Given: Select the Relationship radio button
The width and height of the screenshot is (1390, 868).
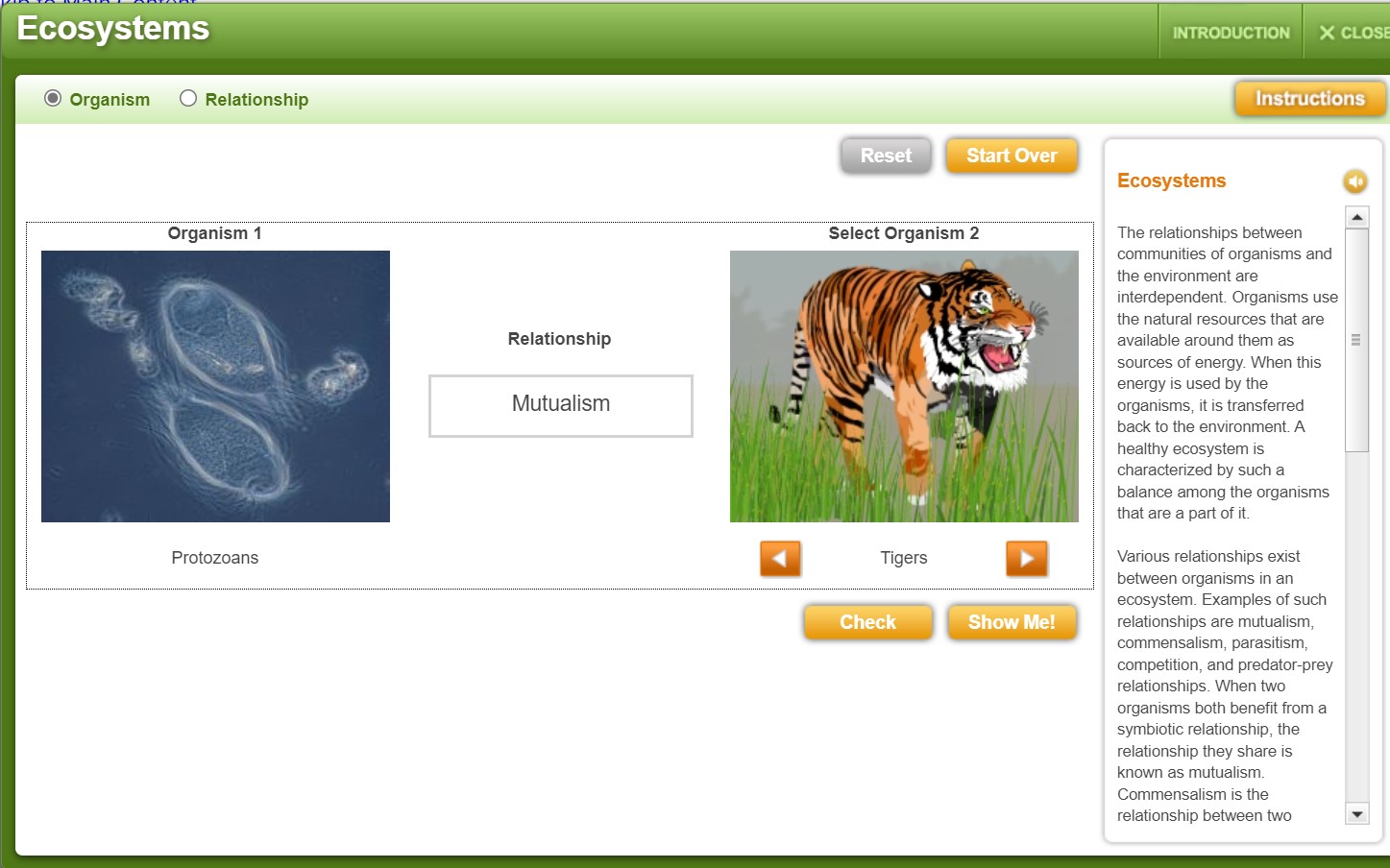Looking at the screenshot, I should (188, 99).
